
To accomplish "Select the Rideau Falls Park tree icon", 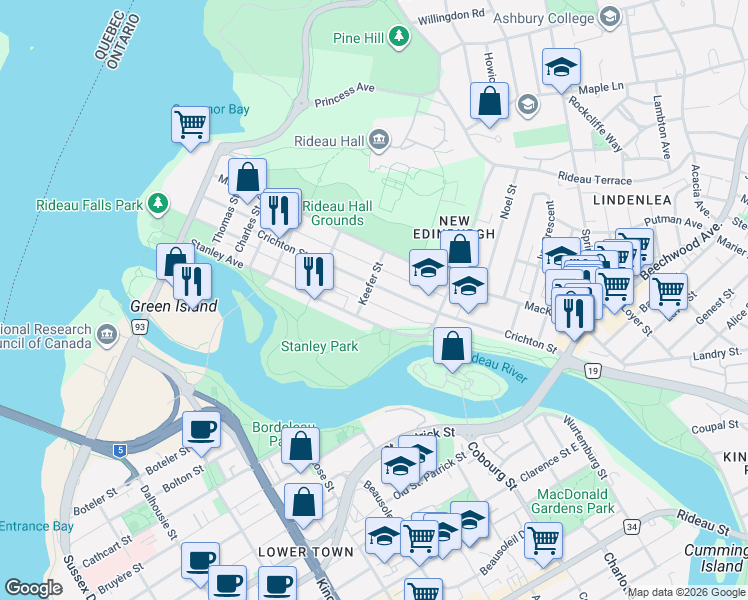I will (158, 205).
